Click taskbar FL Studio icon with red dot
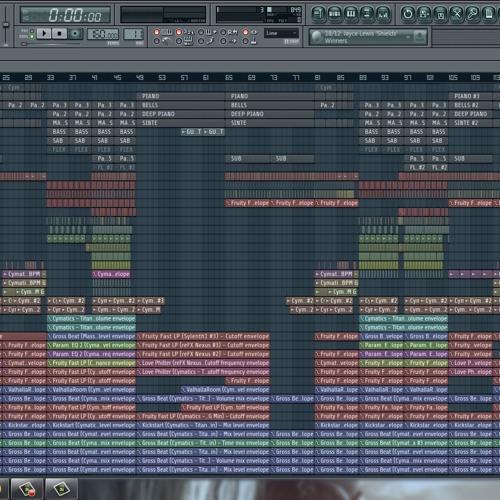This screenshot has height=500, width=500. [27, 489]
